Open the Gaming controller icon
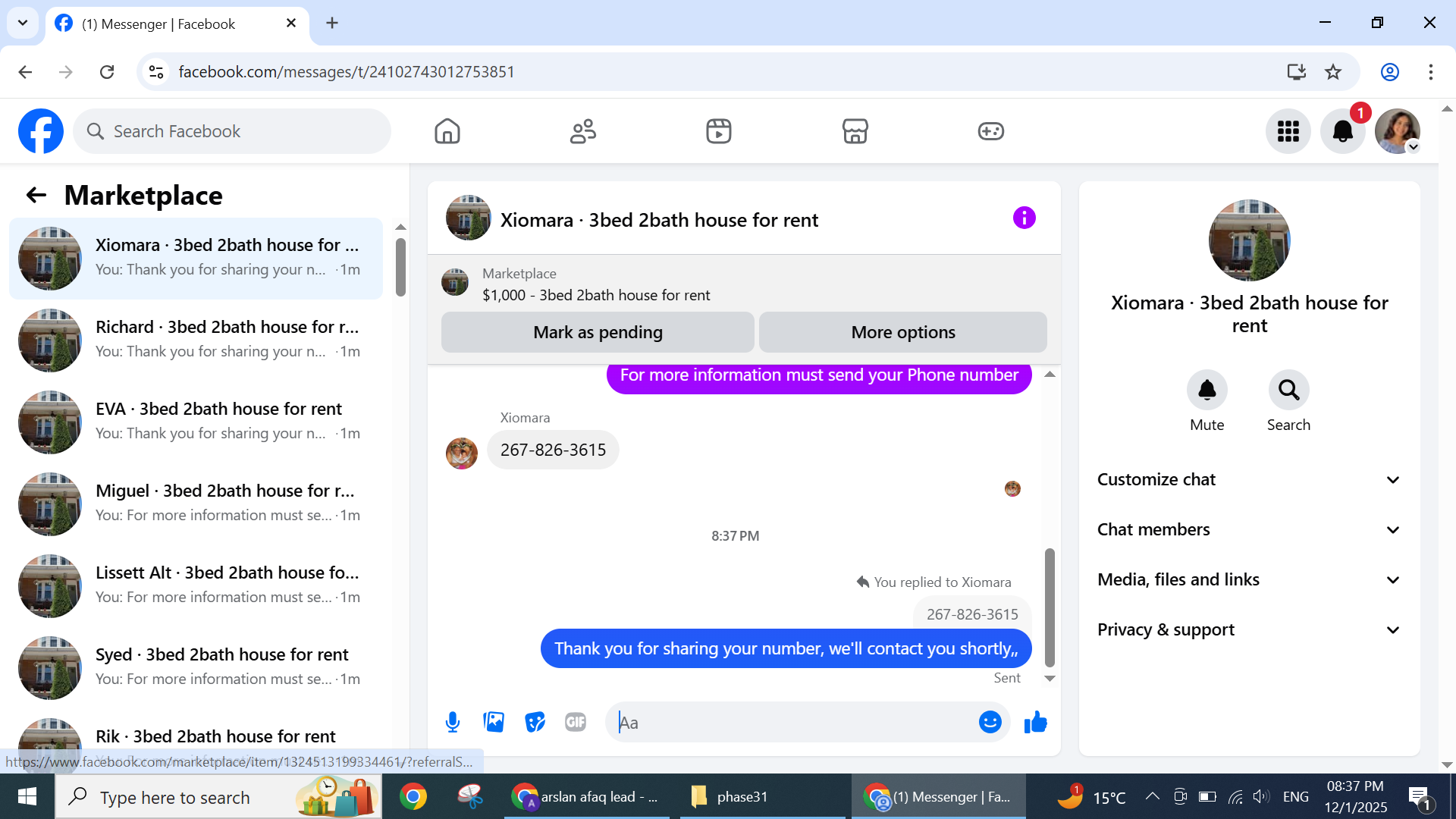The width and height of the screenshot is (1456, 819). pos(990,131)
